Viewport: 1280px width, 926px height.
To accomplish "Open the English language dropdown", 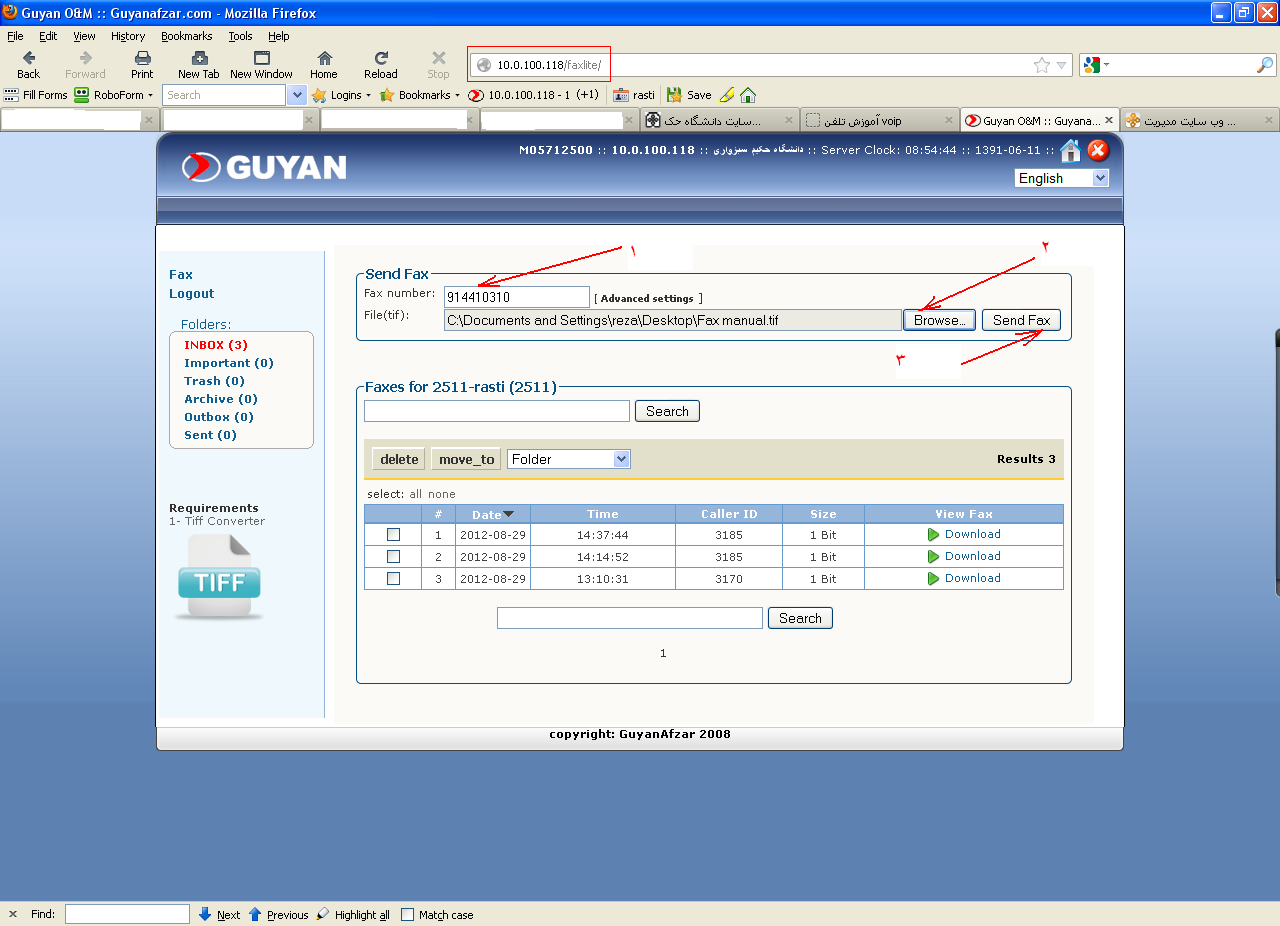I will (x=1062, y=178).
